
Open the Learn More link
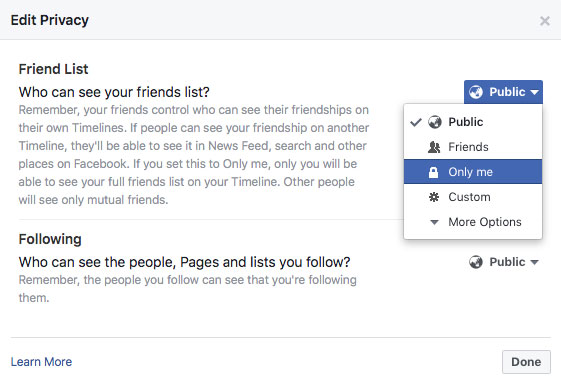pyautogui.click(x=42, y=362)
